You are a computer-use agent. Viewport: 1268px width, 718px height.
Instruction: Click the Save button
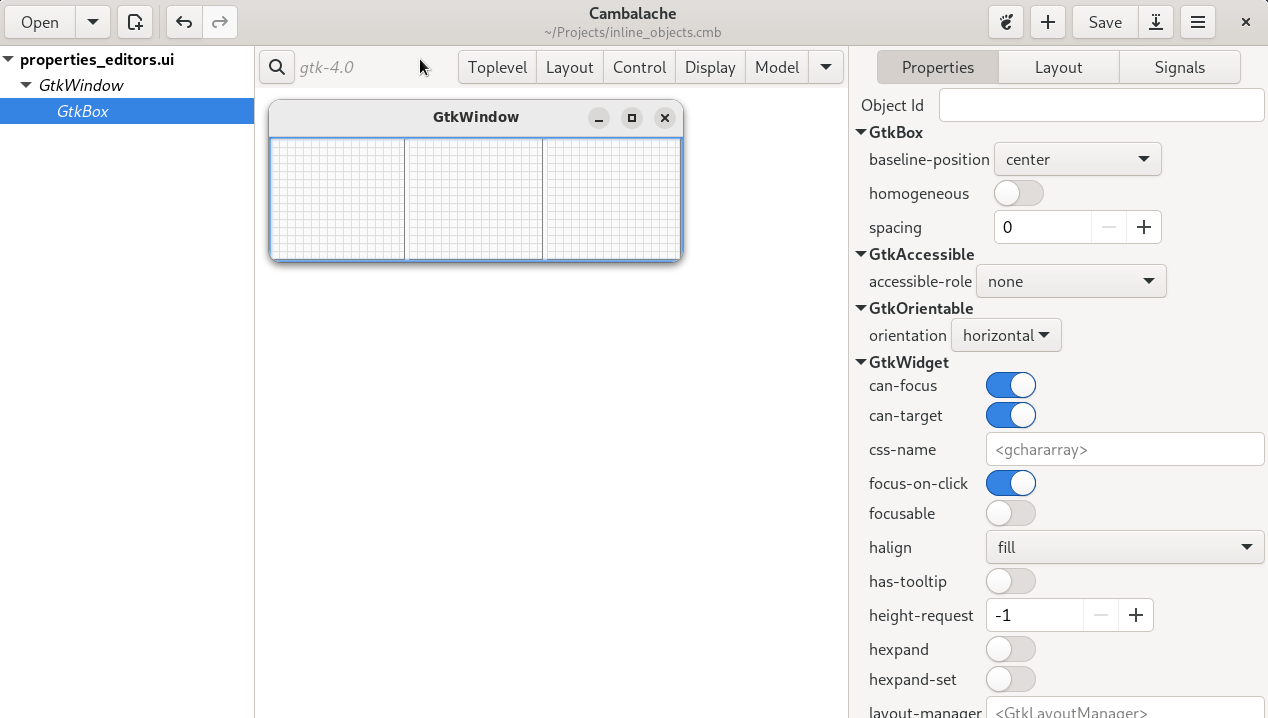[x=1105, y=22]
